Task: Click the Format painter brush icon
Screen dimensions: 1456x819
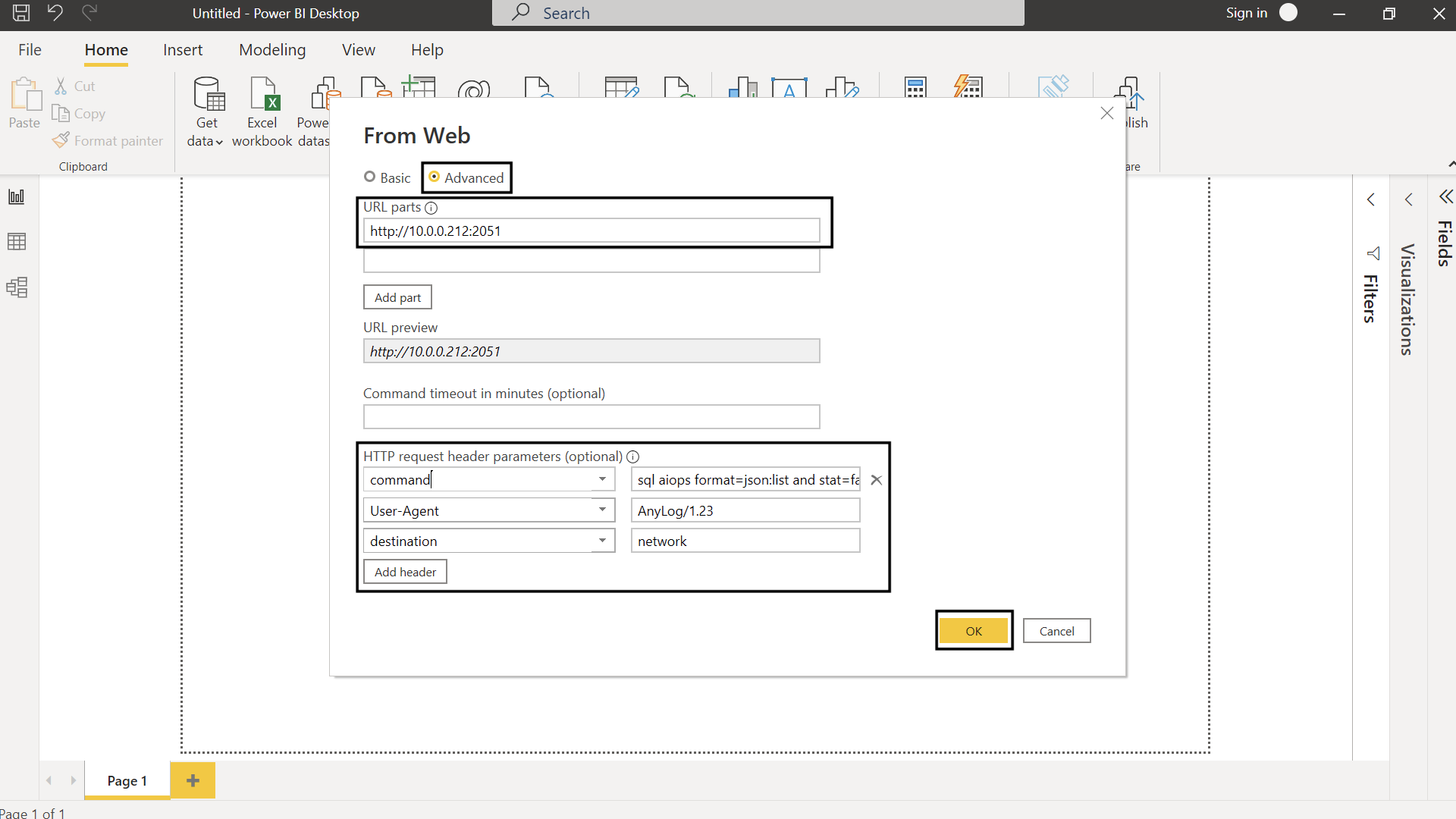Action: pos(61,140)
